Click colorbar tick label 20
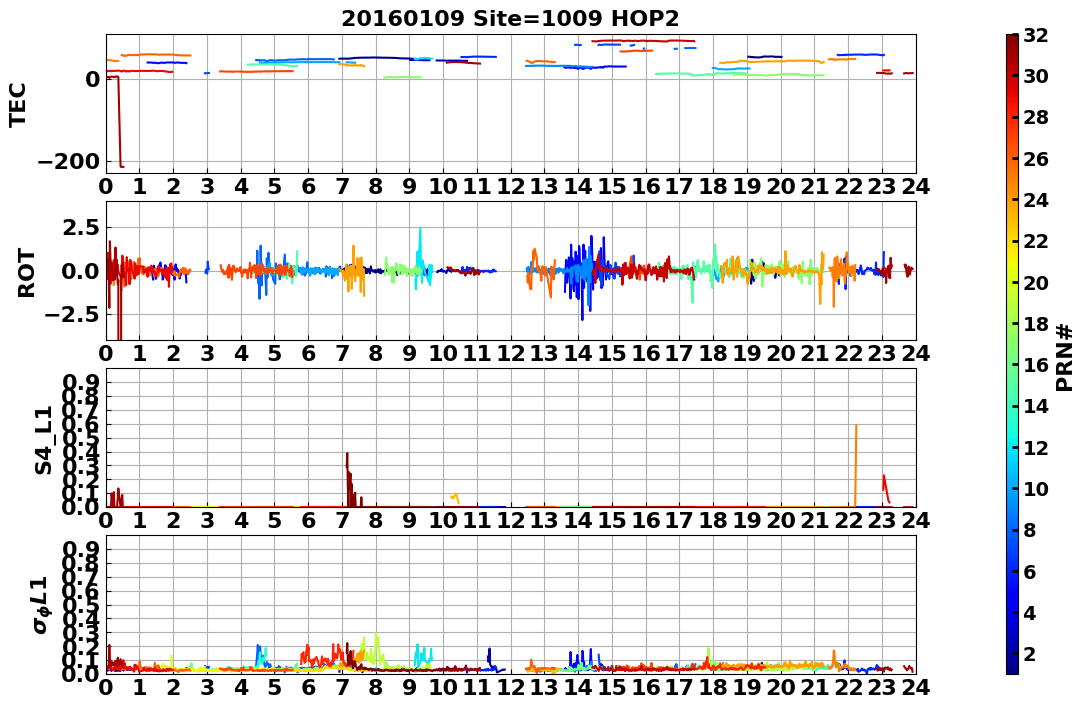This screenshot has width=1085, height=709. tap(1034, 283)
